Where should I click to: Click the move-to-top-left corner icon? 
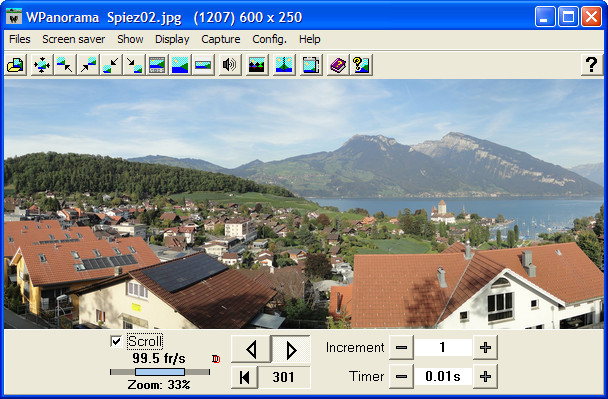(x=64, y=65)
